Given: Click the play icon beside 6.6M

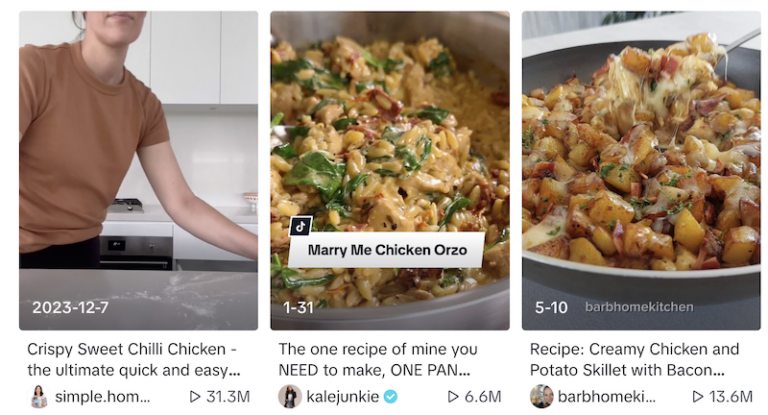Looking at the screenshot, I should (x=453, y=396).
